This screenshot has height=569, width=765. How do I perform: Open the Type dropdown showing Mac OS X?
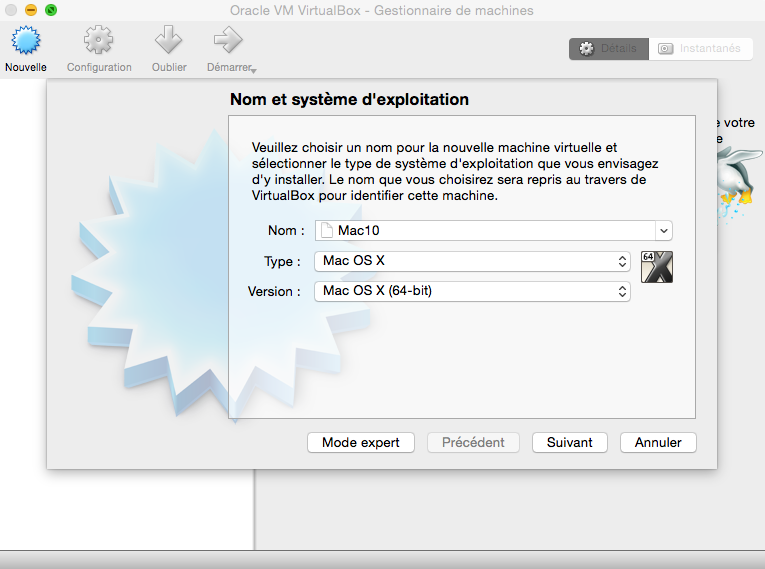point(472,261)
